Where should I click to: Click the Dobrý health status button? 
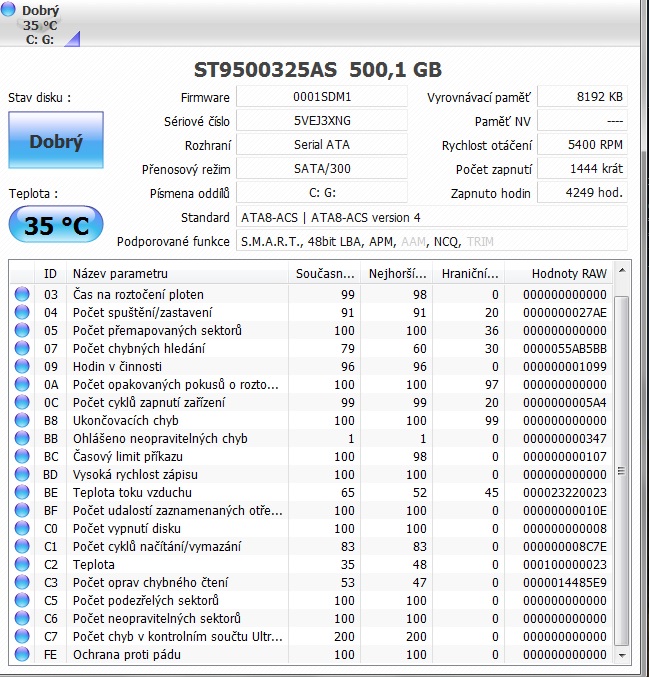pyautogui.click(x=56, y=140)
